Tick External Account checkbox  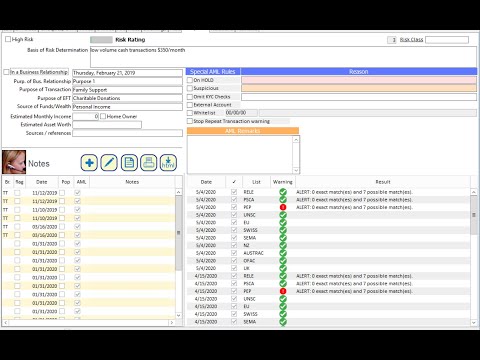(190, 105)
